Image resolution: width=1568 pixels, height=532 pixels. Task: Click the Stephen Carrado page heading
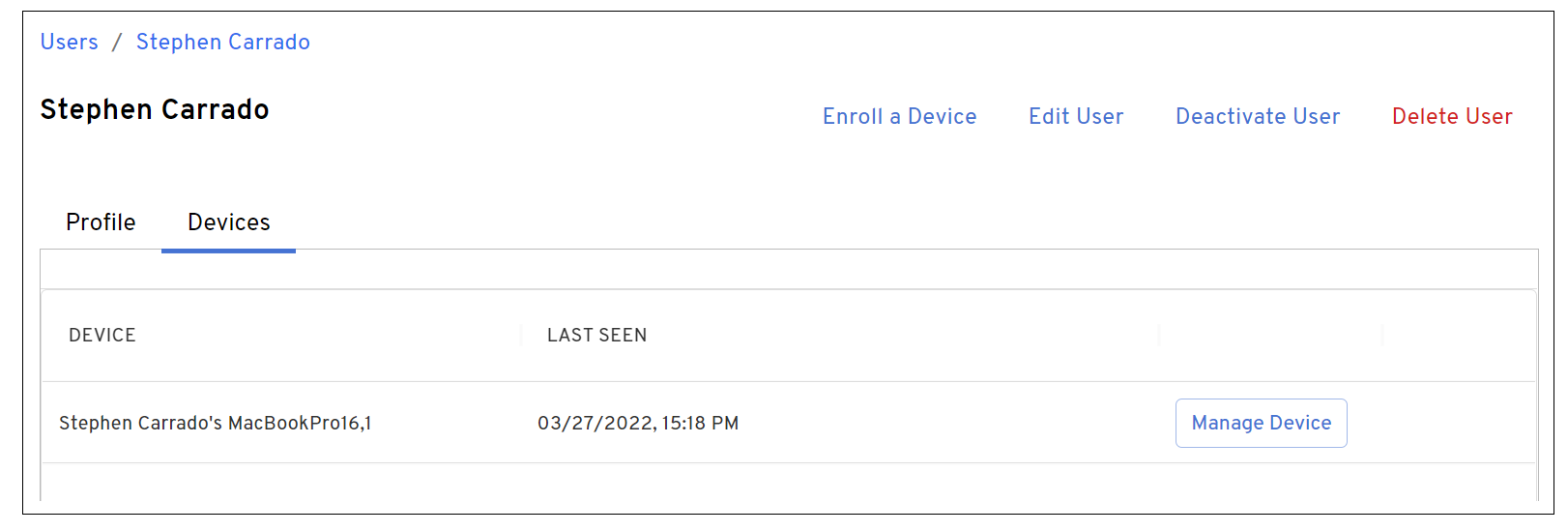(155, 110)
